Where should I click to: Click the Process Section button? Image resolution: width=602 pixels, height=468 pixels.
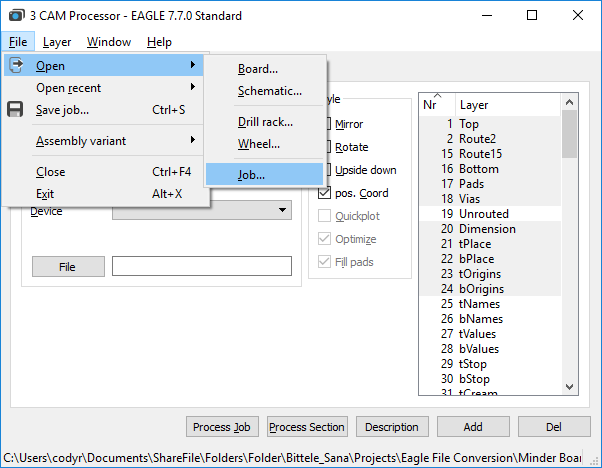pos(307,427)
